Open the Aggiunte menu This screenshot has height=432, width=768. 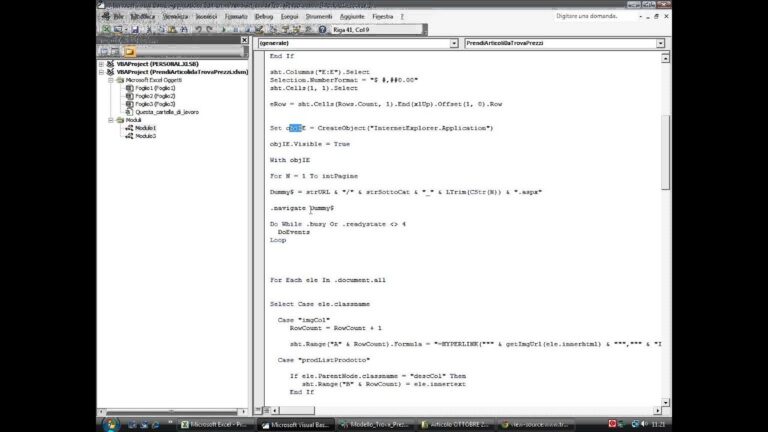[x=352, y=17]
